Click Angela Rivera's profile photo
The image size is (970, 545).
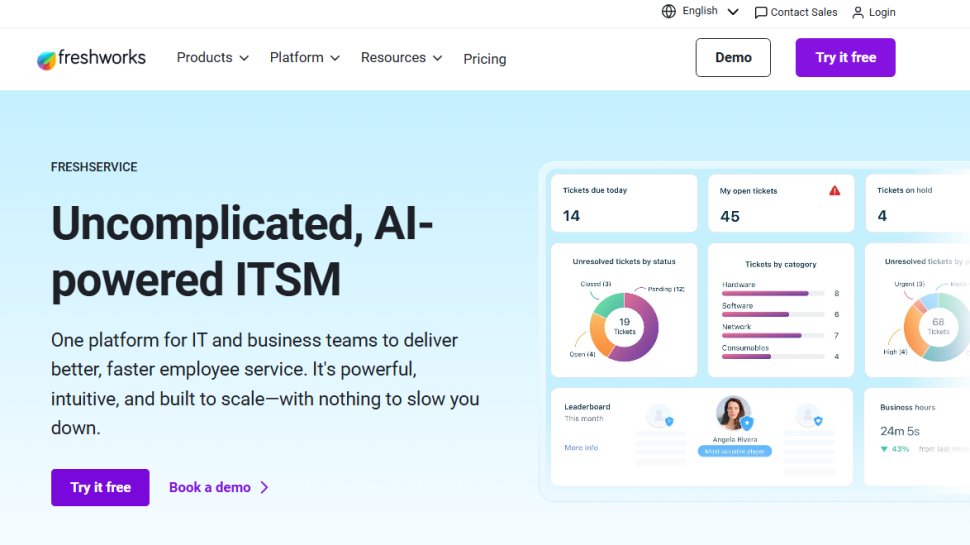(733, 413)
